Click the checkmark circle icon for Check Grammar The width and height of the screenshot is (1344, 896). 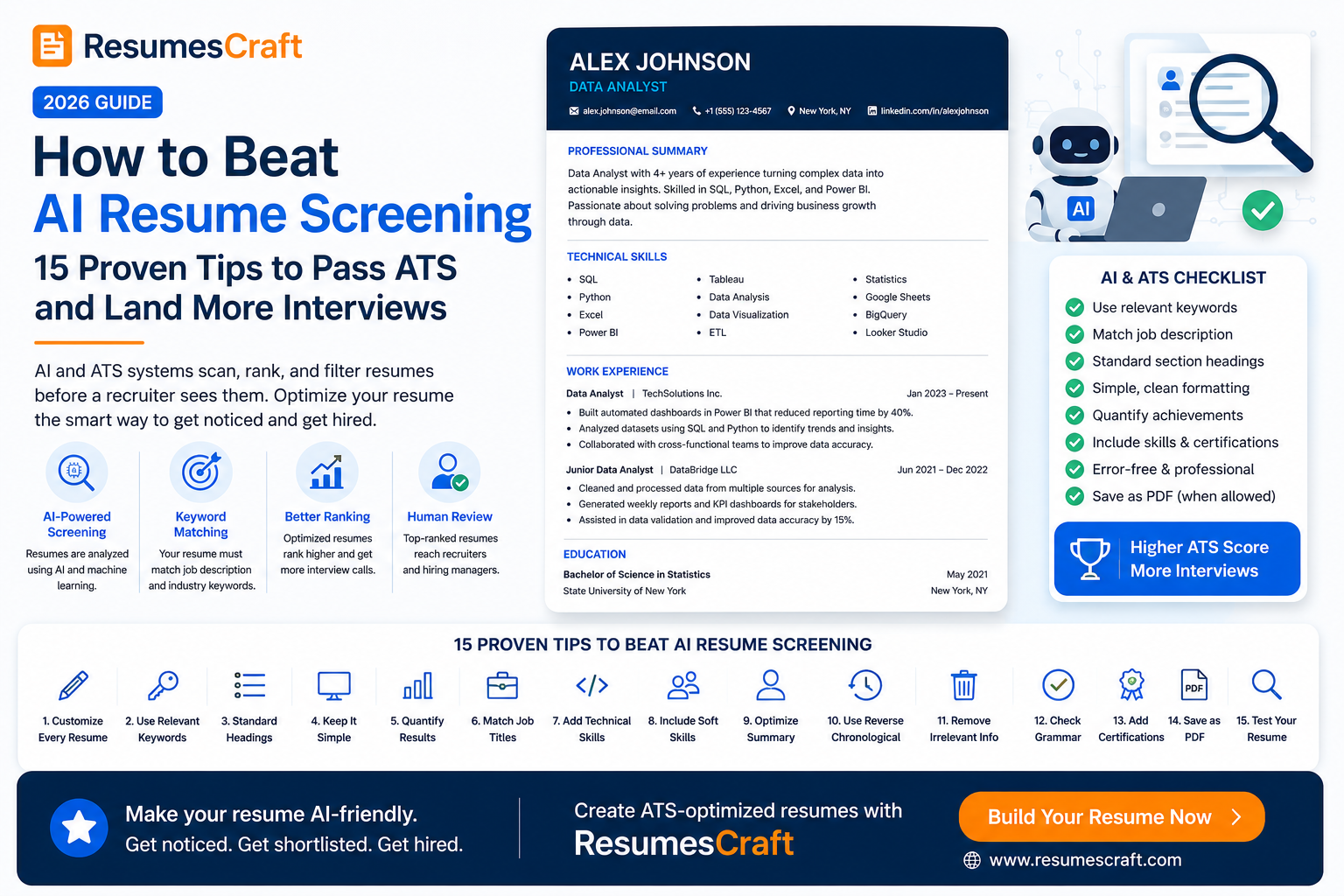pyautogui.click(x=1058, y=685)
